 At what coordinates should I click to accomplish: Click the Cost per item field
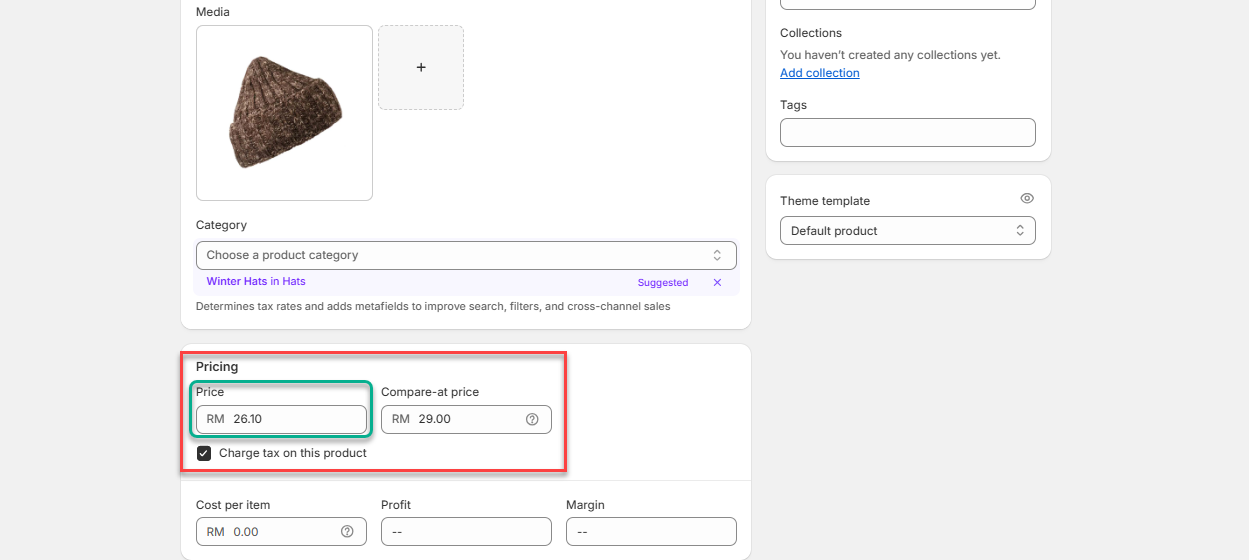coord(282,532)
